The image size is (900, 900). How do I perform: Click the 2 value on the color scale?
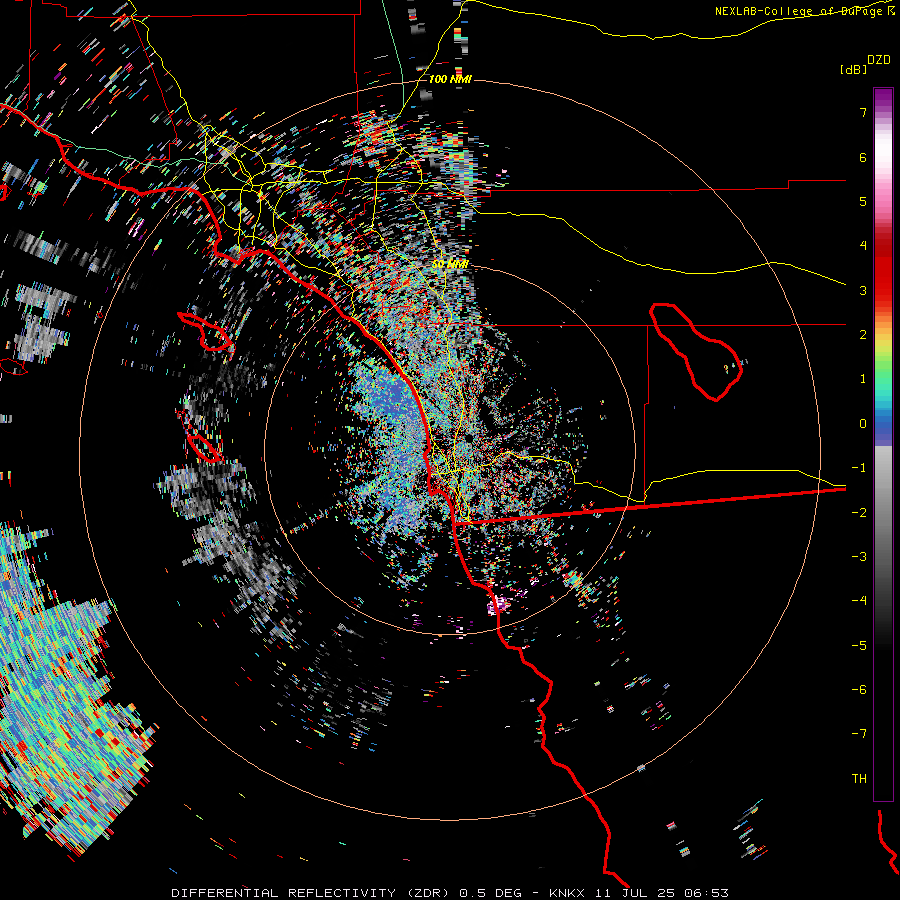pos(863,335)
